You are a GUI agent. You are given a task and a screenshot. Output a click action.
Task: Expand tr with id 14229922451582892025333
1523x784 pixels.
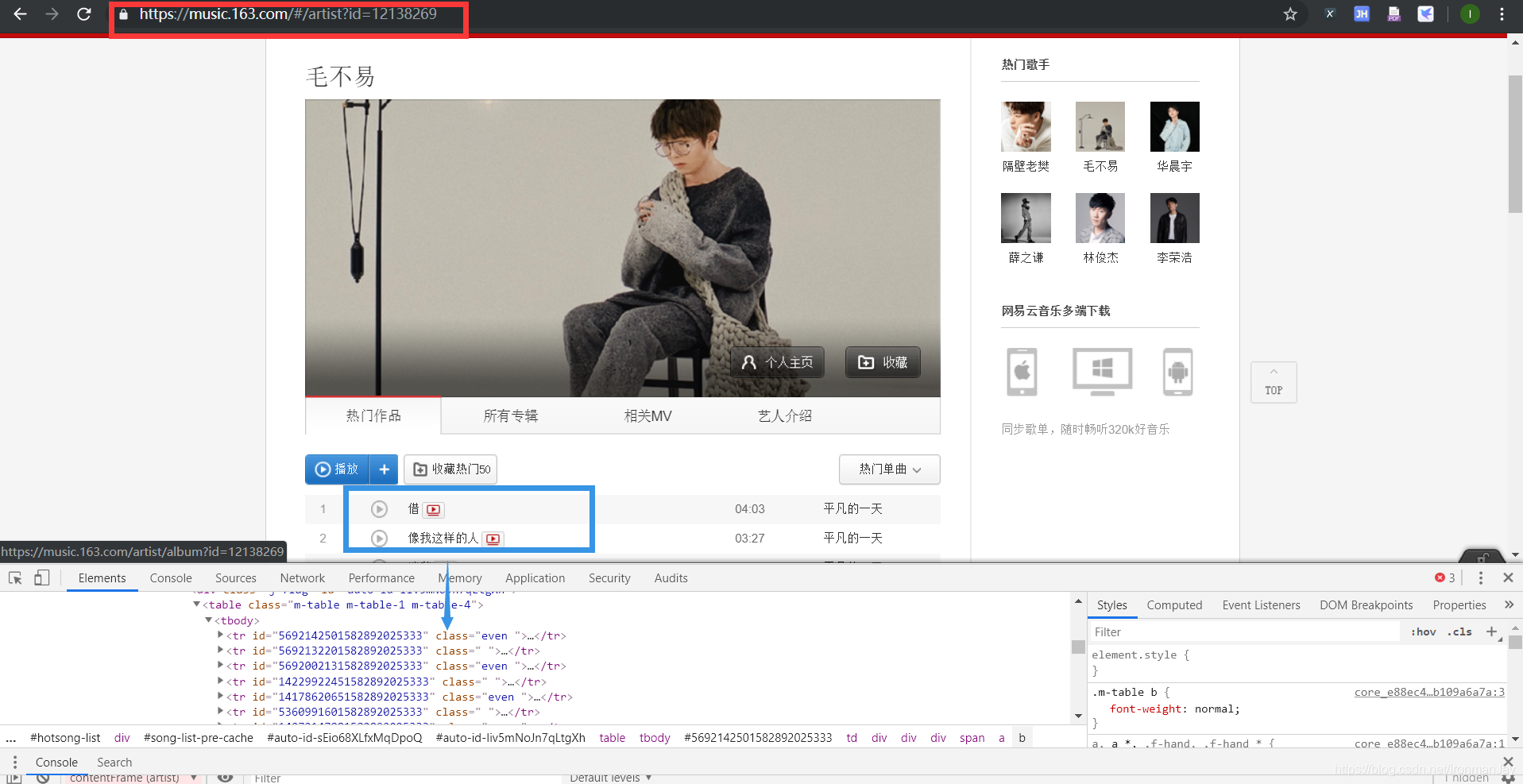[221, 681]
